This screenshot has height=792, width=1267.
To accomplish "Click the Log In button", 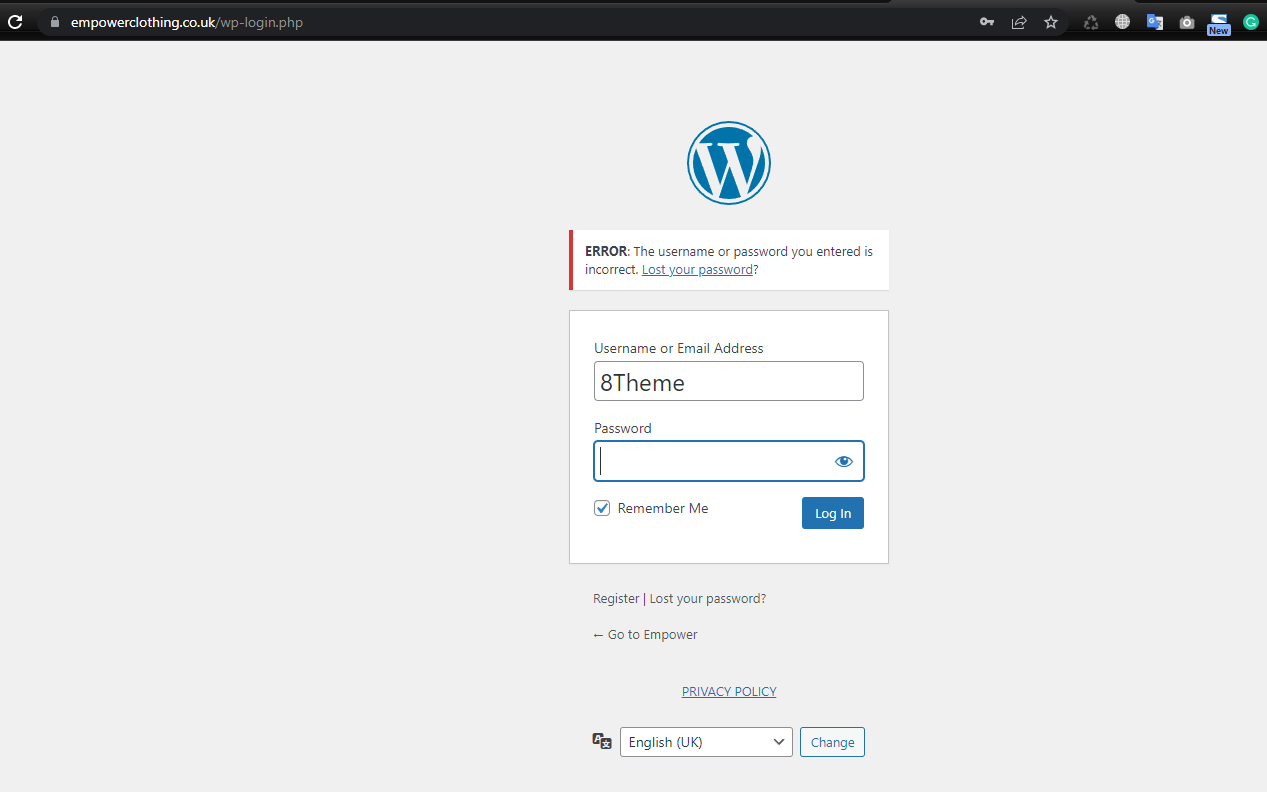I will point(833,513).
